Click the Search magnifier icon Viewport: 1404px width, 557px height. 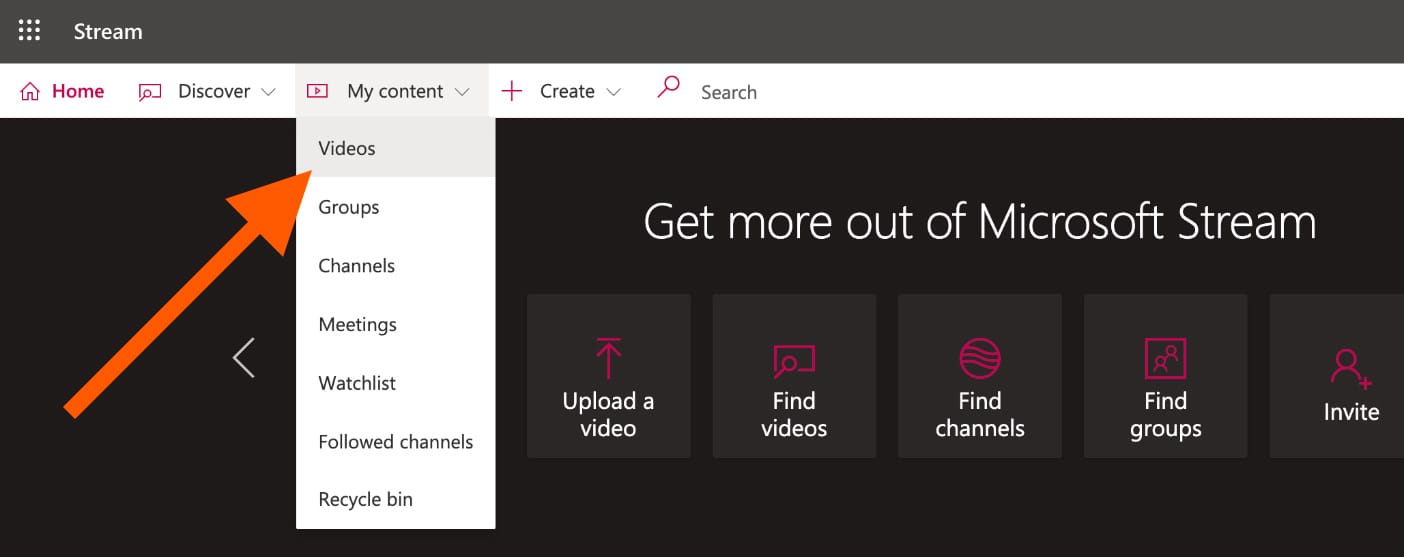click(x=668, y=88)
